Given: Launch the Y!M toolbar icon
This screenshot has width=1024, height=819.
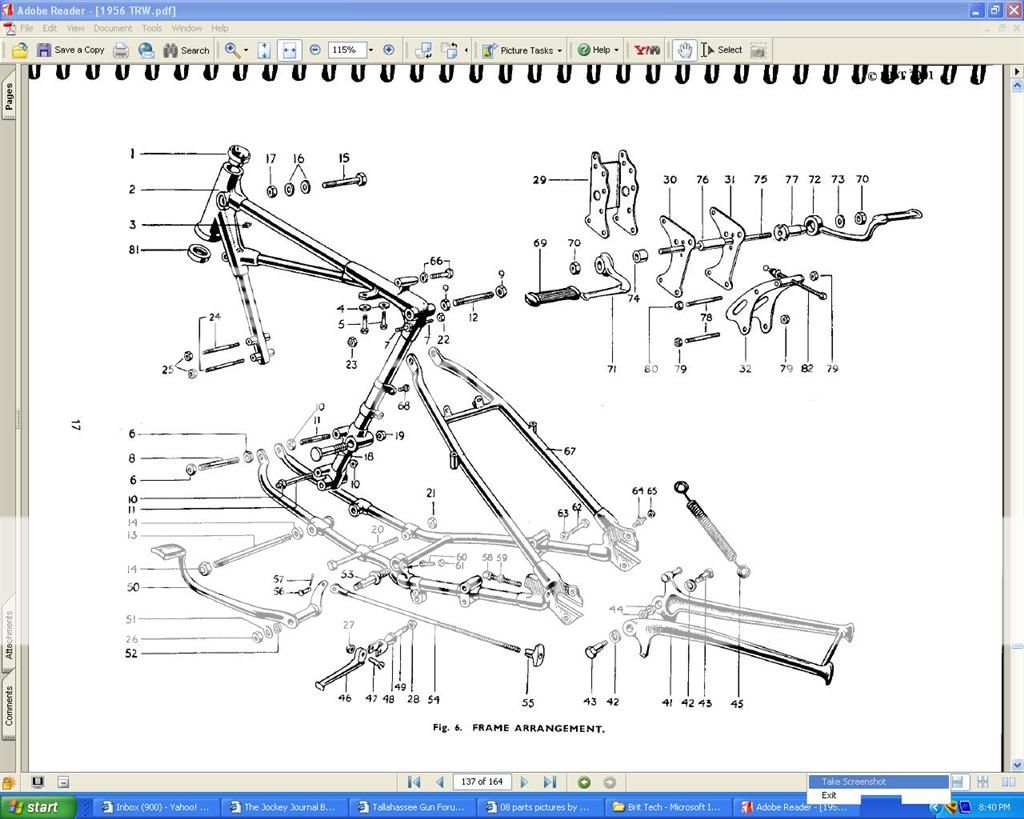Looking at the screenshot, I should pyautogui.click(x=645, y=50).
